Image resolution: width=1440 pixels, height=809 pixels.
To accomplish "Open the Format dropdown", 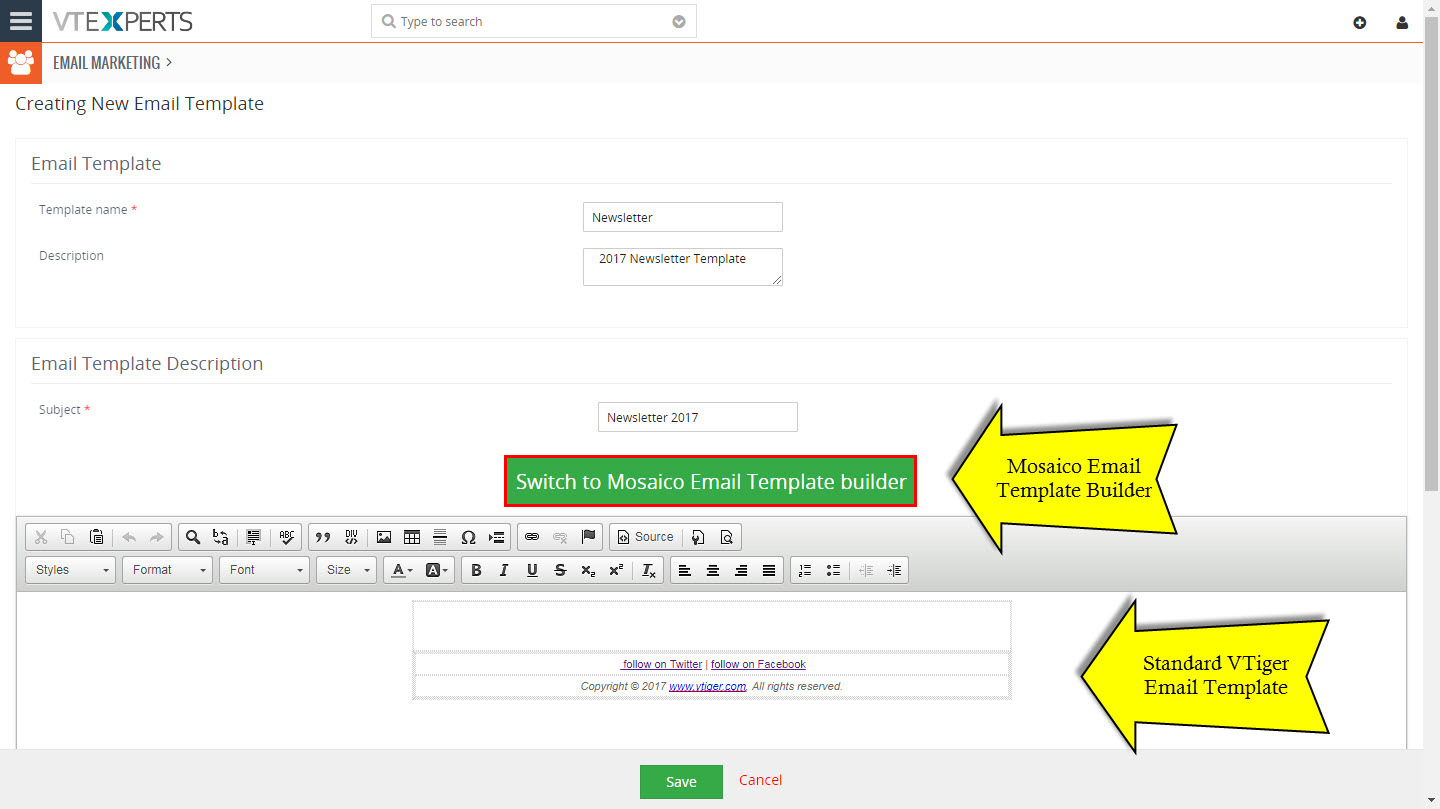I will pyautogui.click(x=168, y=570).
